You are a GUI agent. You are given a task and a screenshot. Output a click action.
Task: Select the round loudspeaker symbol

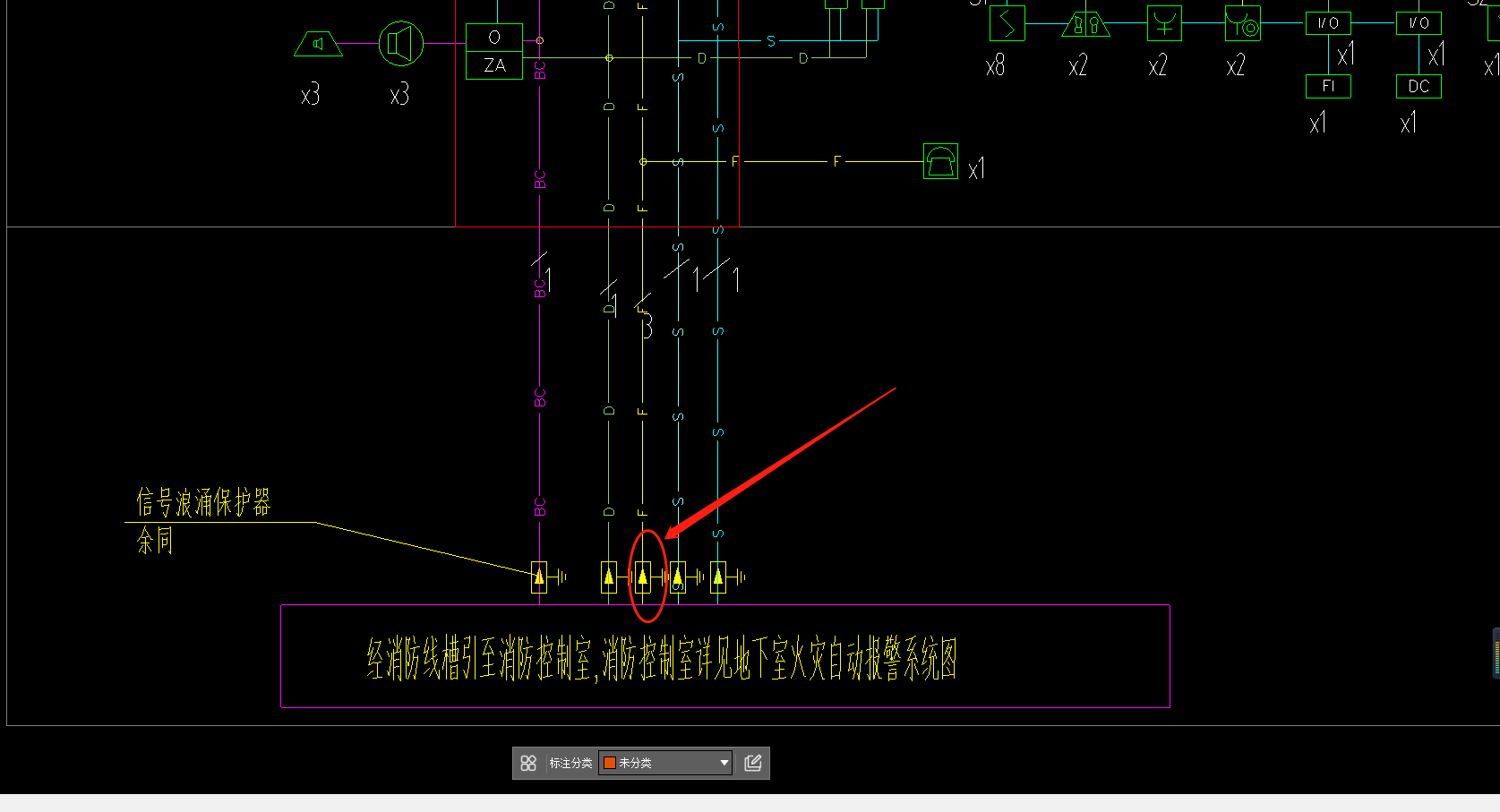tap(400, 43)
